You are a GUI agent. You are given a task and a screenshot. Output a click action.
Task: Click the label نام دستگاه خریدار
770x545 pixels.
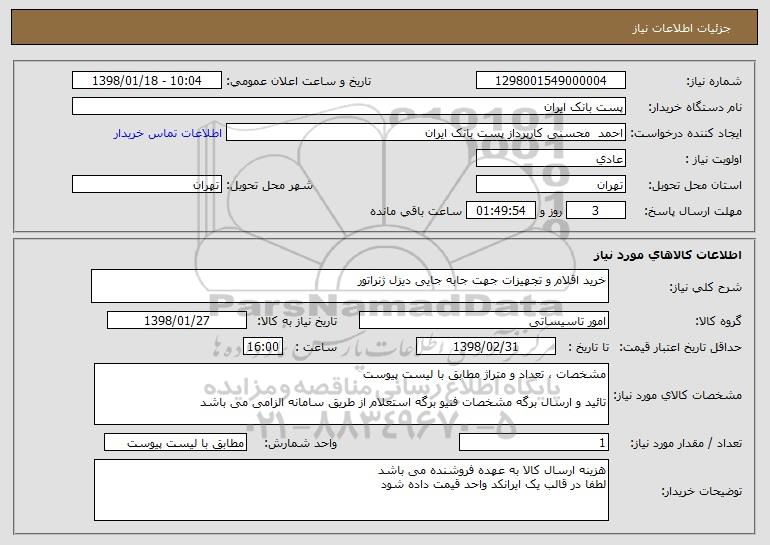tap(695, 107)
